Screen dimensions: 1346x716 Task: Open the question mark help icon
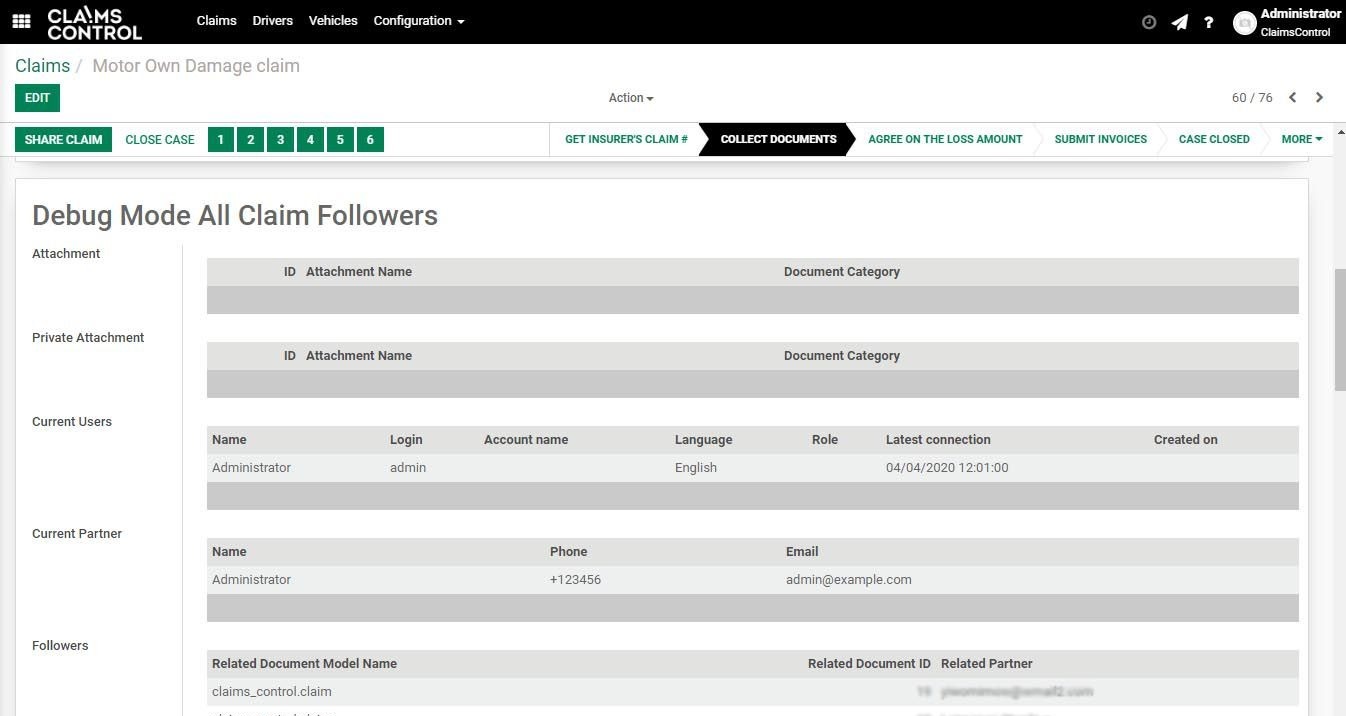click(1209, 22)
